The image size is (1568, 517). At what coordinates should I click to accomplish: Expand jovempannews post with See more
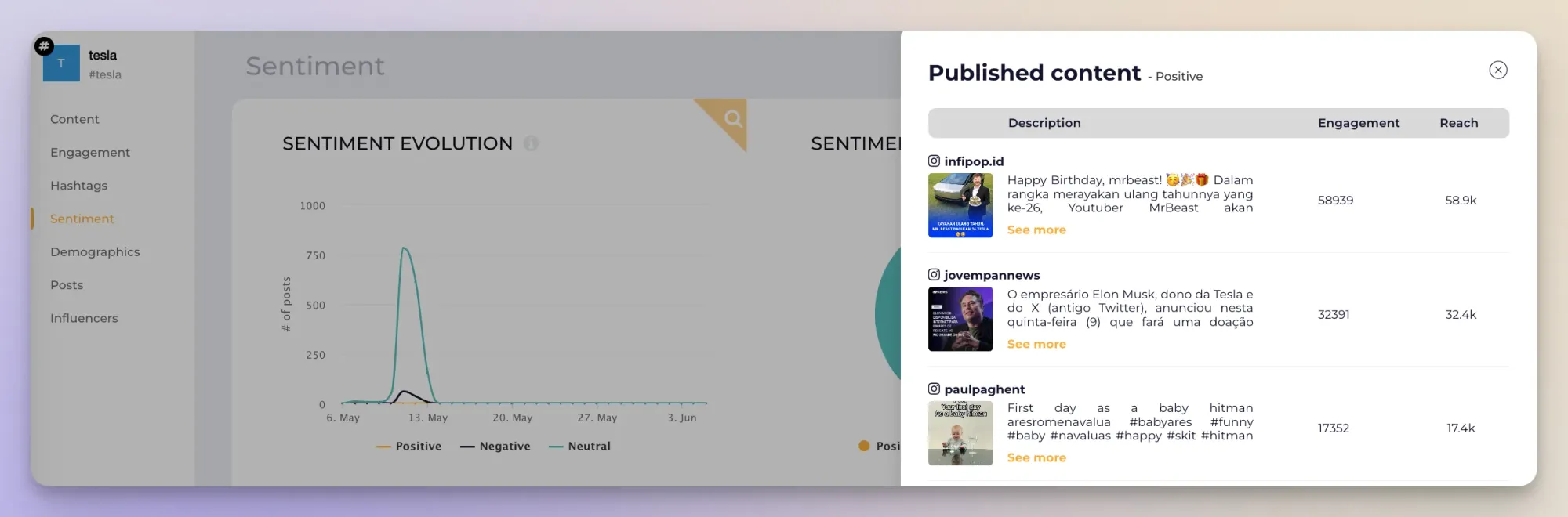coord(1036,344)
